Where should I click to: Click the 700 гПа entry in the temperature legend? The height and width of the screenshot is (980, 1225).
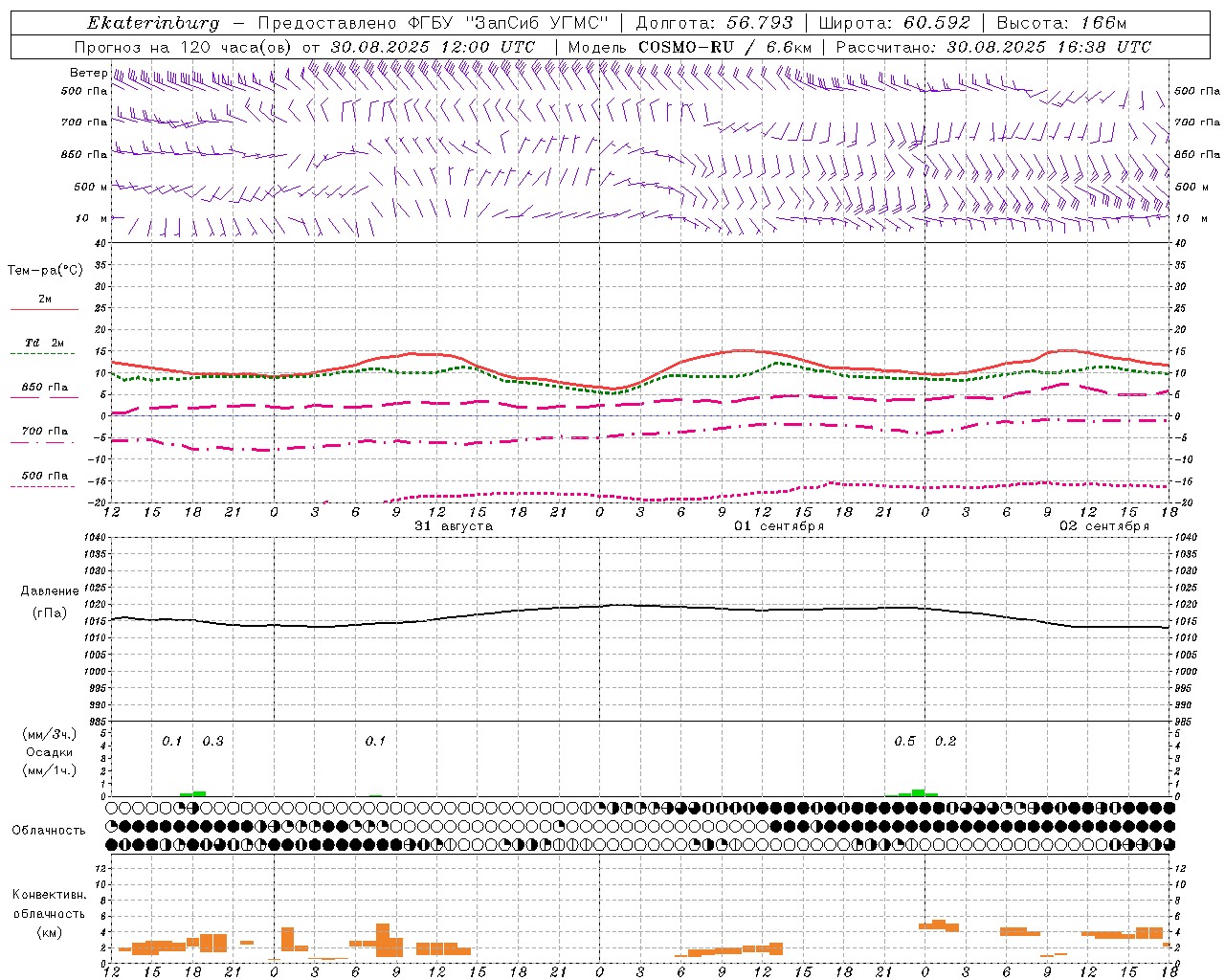click(45, 432)
